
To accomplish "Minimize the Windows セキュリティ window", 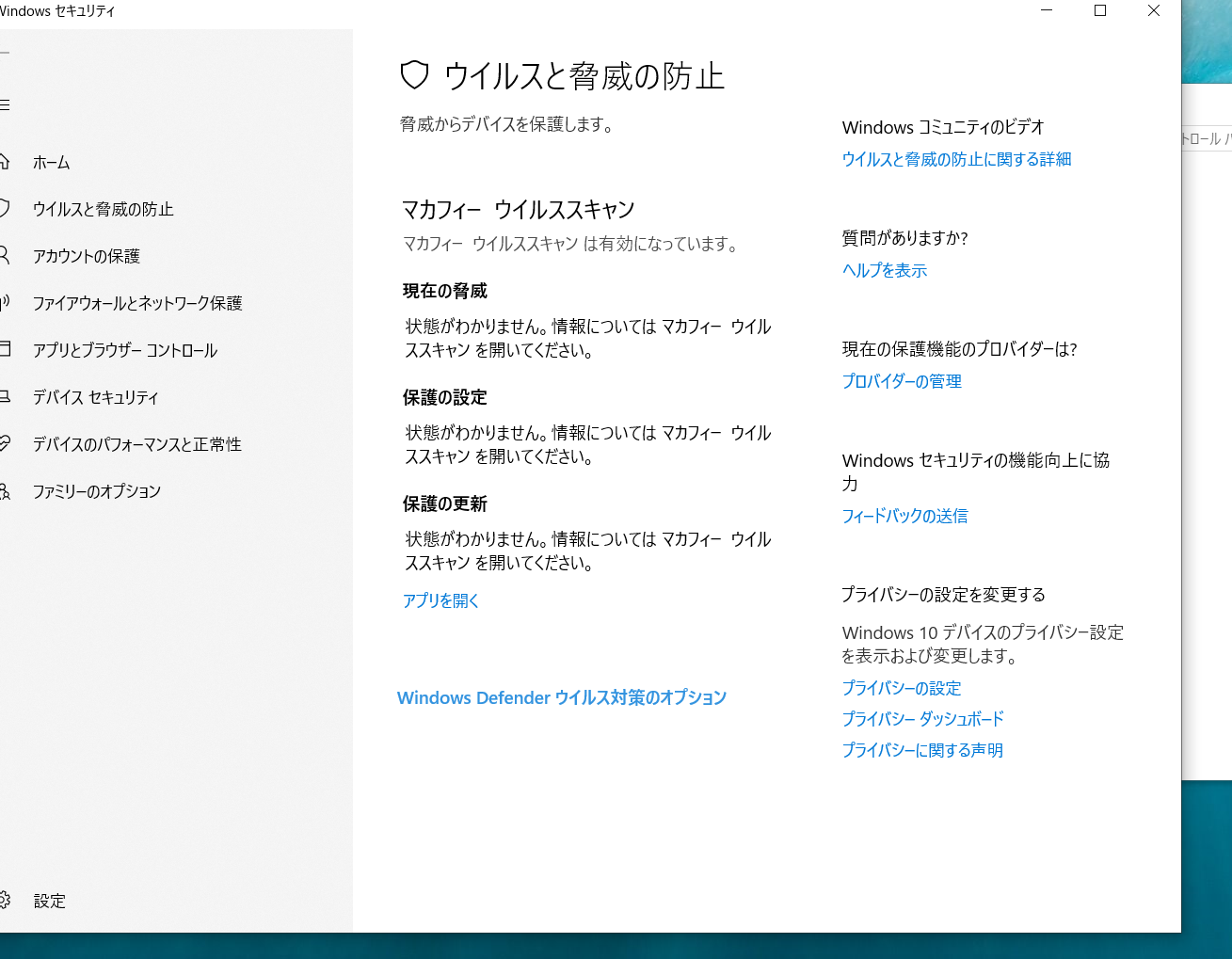I will point(1047,11).
